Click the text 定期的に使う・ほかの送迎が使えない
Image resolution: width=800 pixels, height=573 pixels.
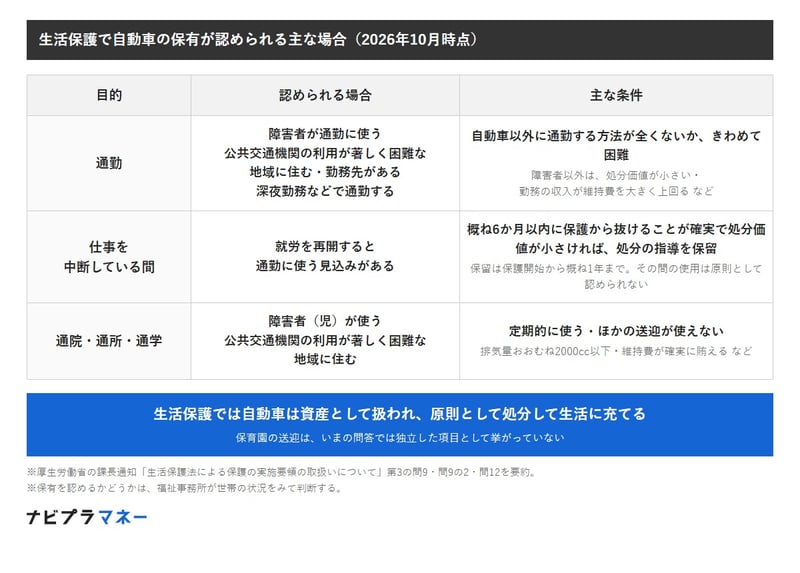point(616,331)
